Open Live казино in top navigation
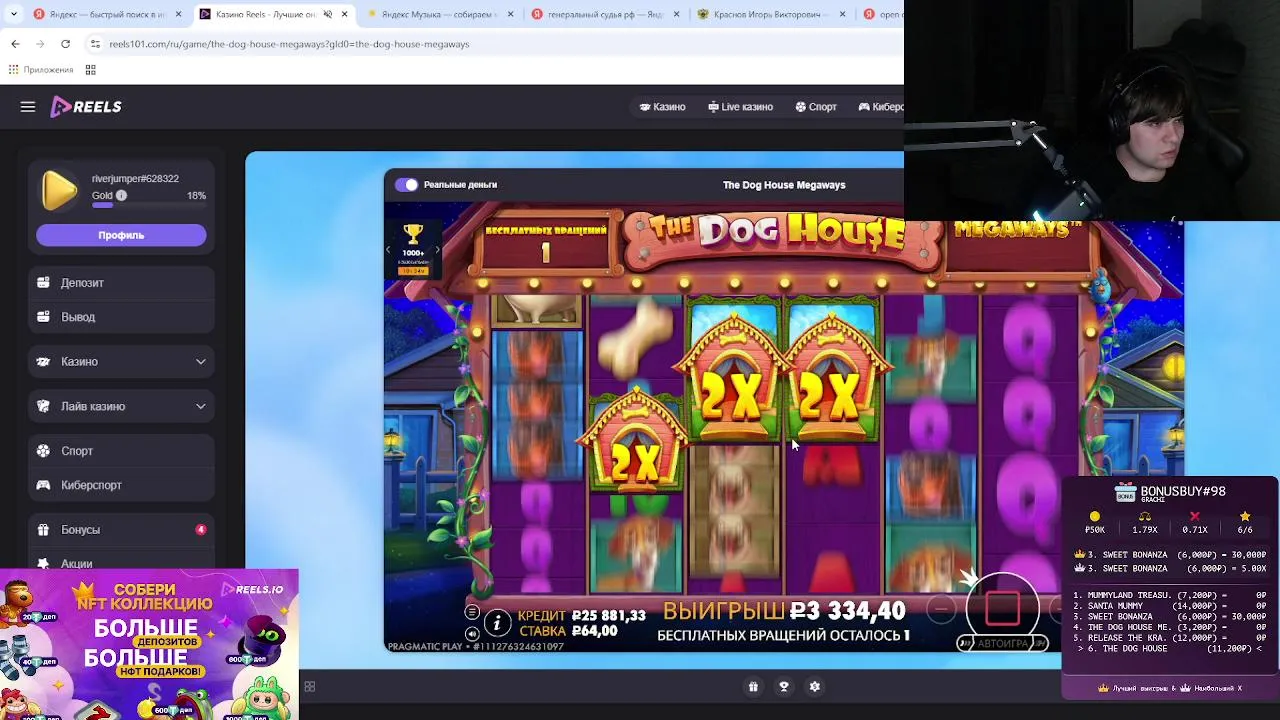Viewport: 1280px width, 720px height. pos(740,107)
